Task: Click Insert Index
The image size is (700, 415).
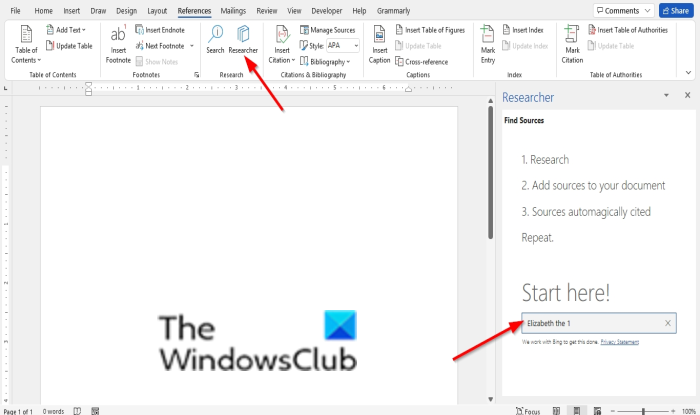Action: tap(523, 30)
